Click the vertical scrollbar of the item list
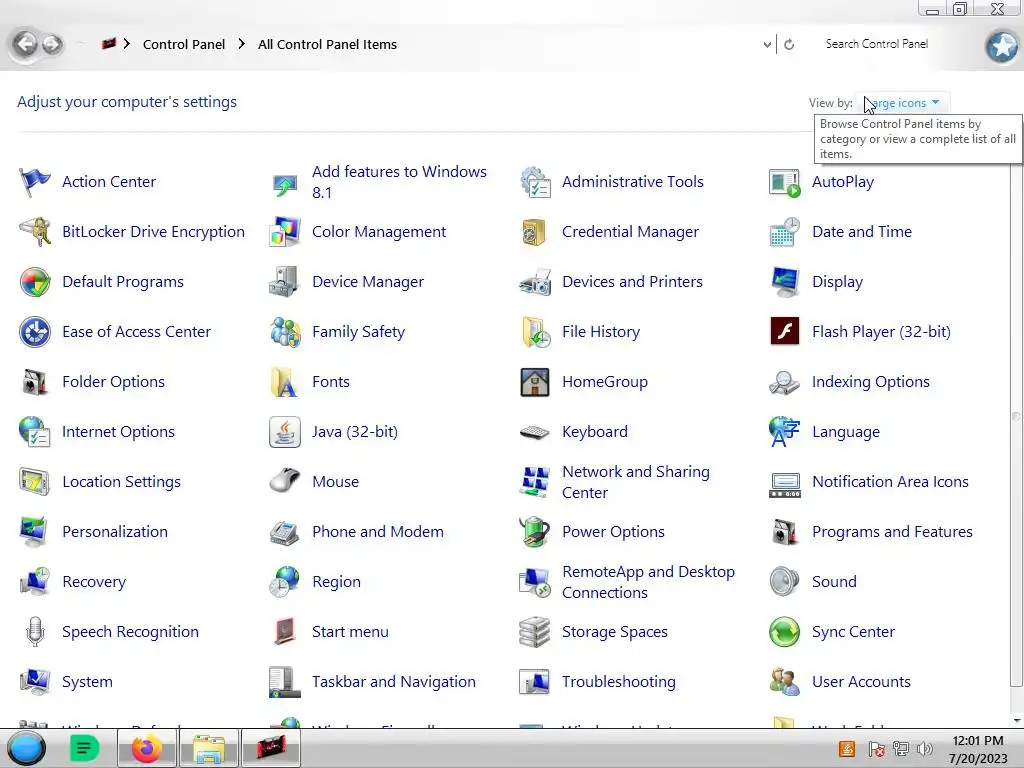Screen dimensions: 1024x768 pos(1016,418)
